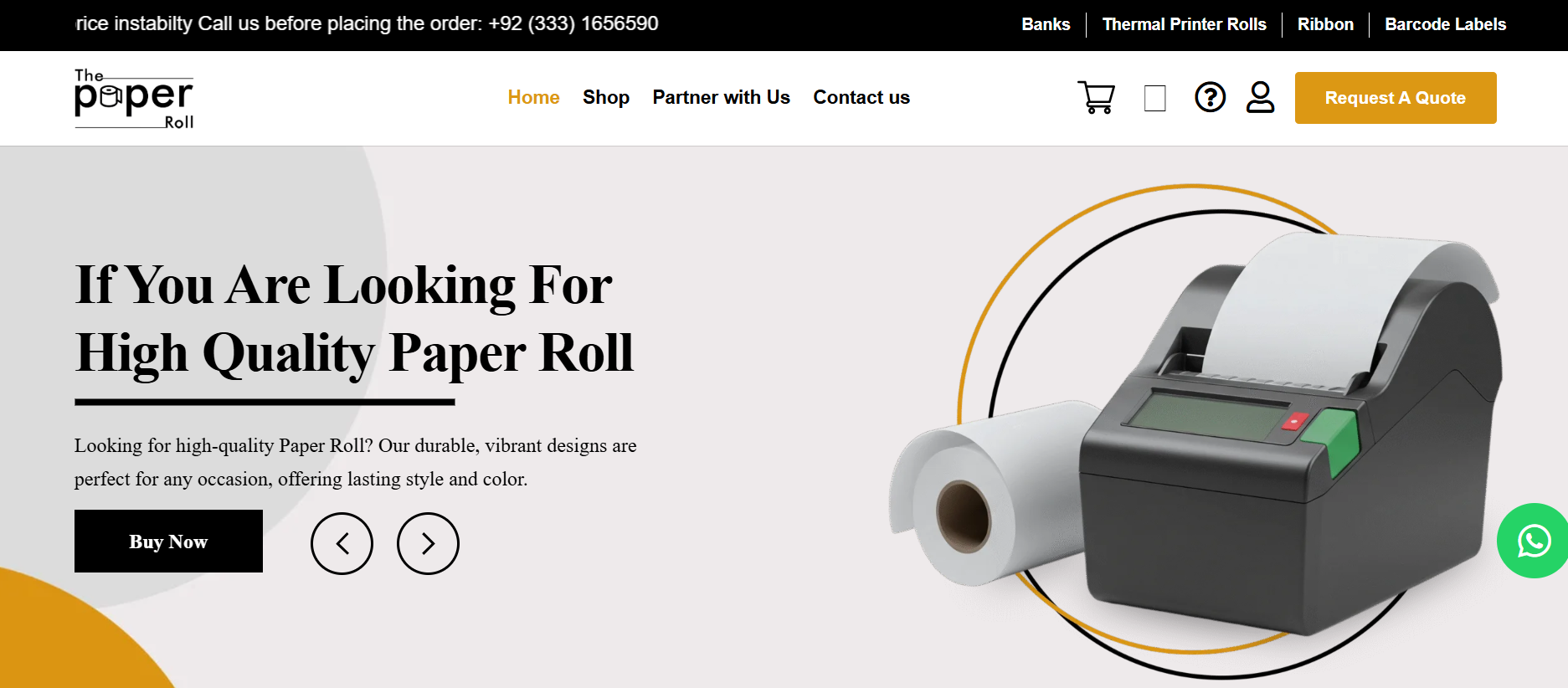Follow the Ribbon link
The height and width of the screenshot is (688, 1568).
[x=1325, y=24]
